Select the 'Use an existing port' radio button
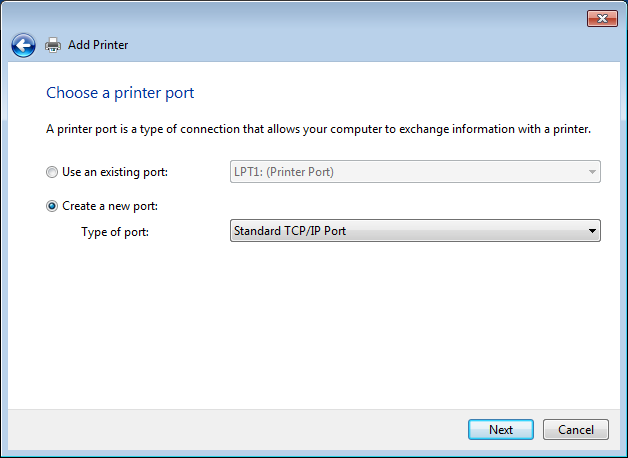Screen dimensions: 628x458 pos(52,172)
